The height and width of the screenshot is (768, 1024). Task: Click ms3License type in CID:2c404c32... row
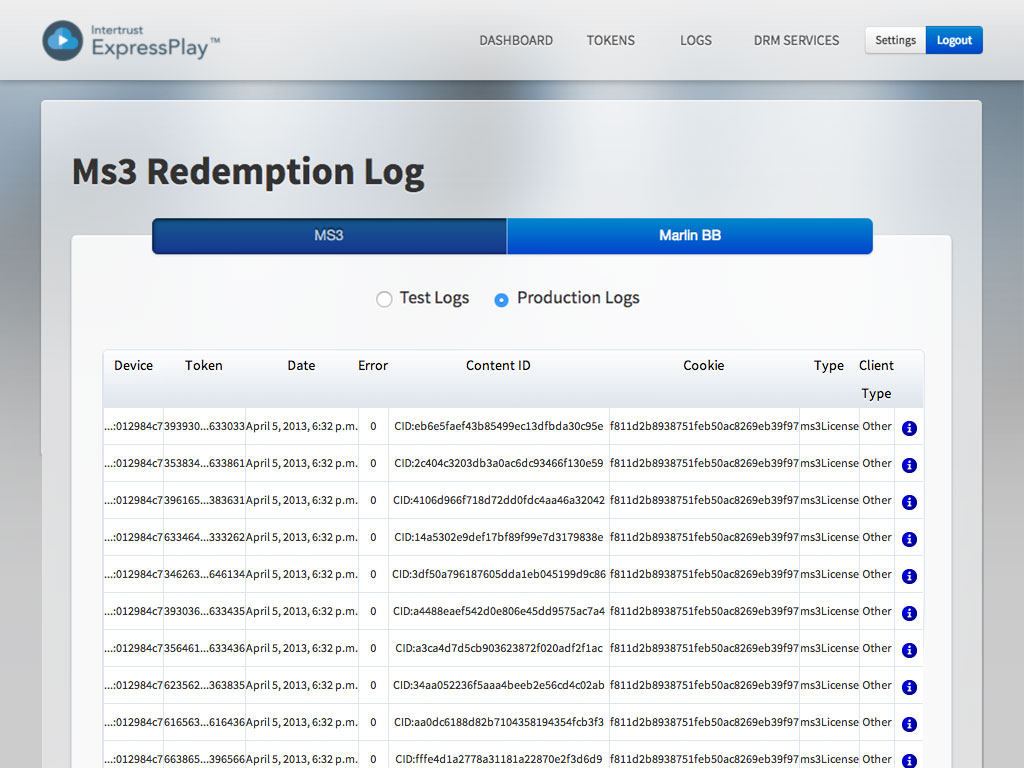pyautogui.click(x=829, y=463)
